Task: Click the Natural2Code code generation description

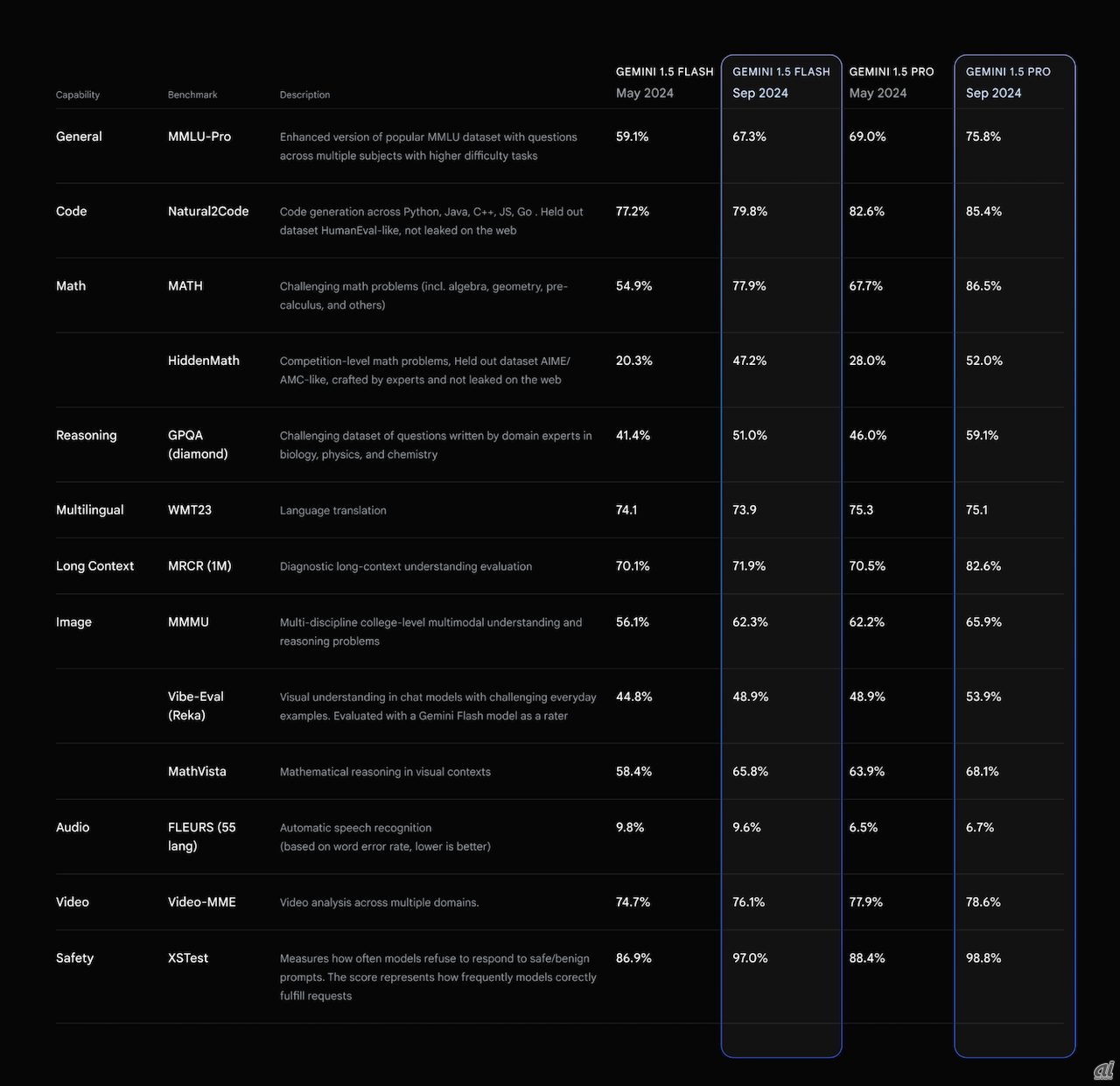Action: point(431,221)
